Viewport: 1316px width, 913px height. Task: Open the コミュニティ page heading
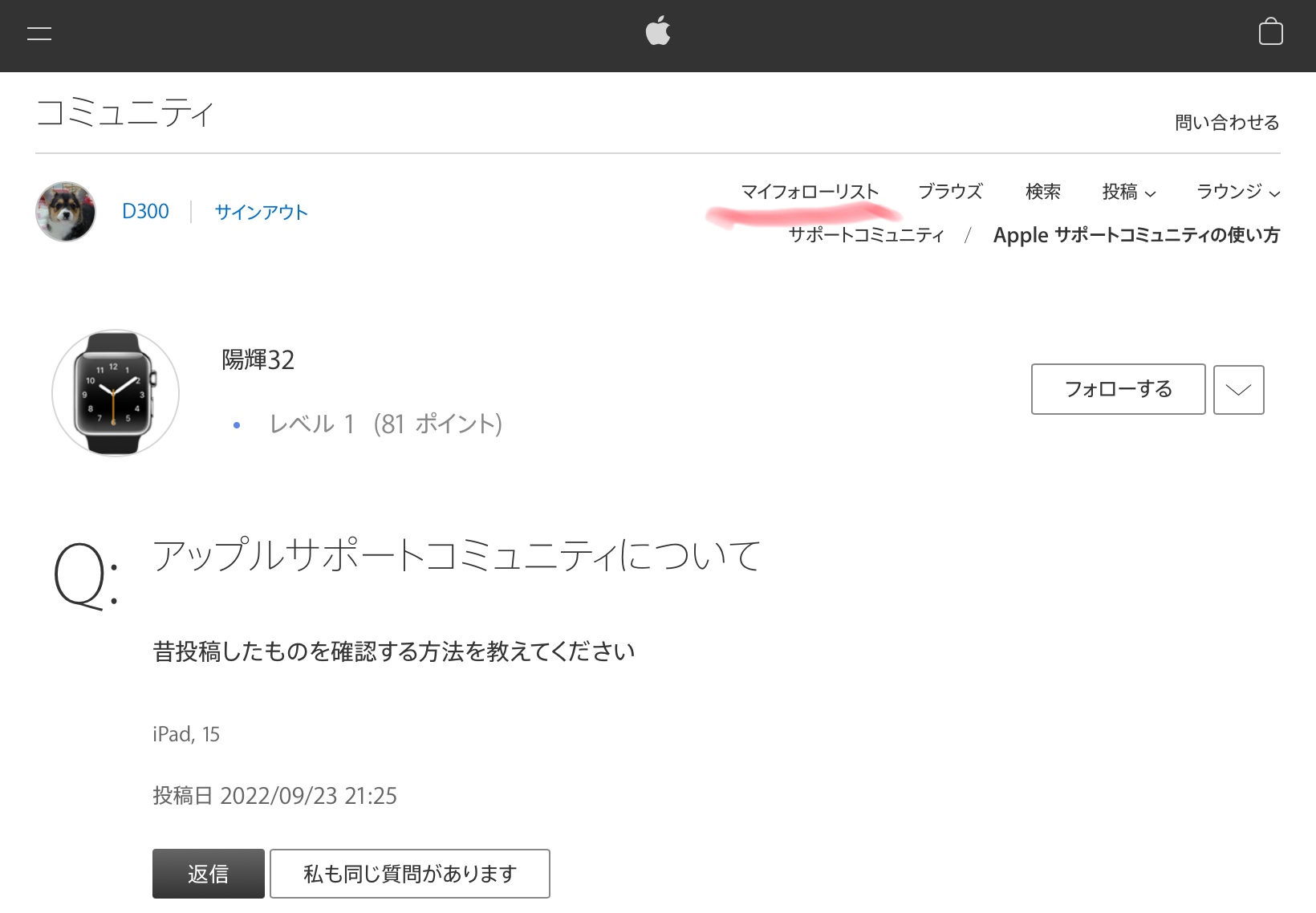tap(125, 113)
